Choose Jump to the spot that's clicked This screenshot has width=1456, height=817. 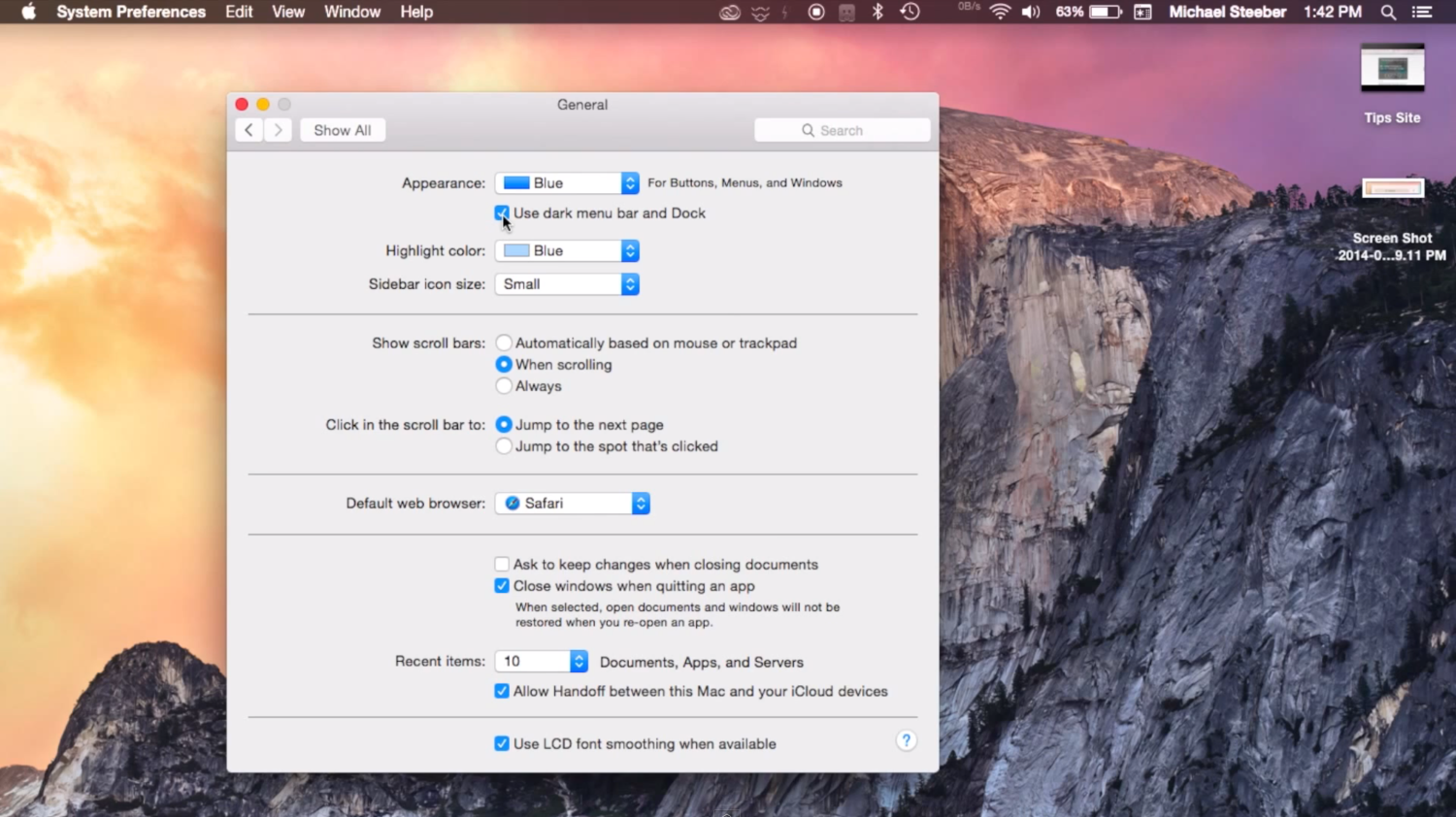click(x=504, y=446)
